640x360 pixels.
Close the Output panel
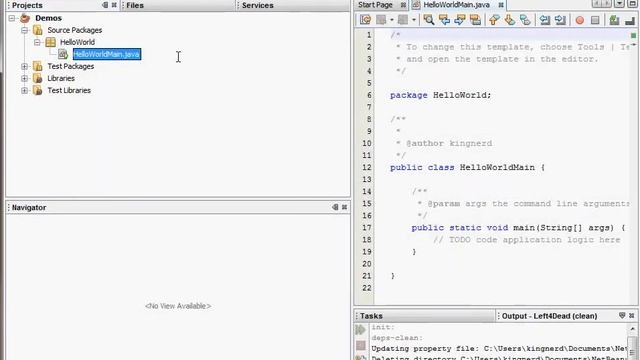pos(631,316)
